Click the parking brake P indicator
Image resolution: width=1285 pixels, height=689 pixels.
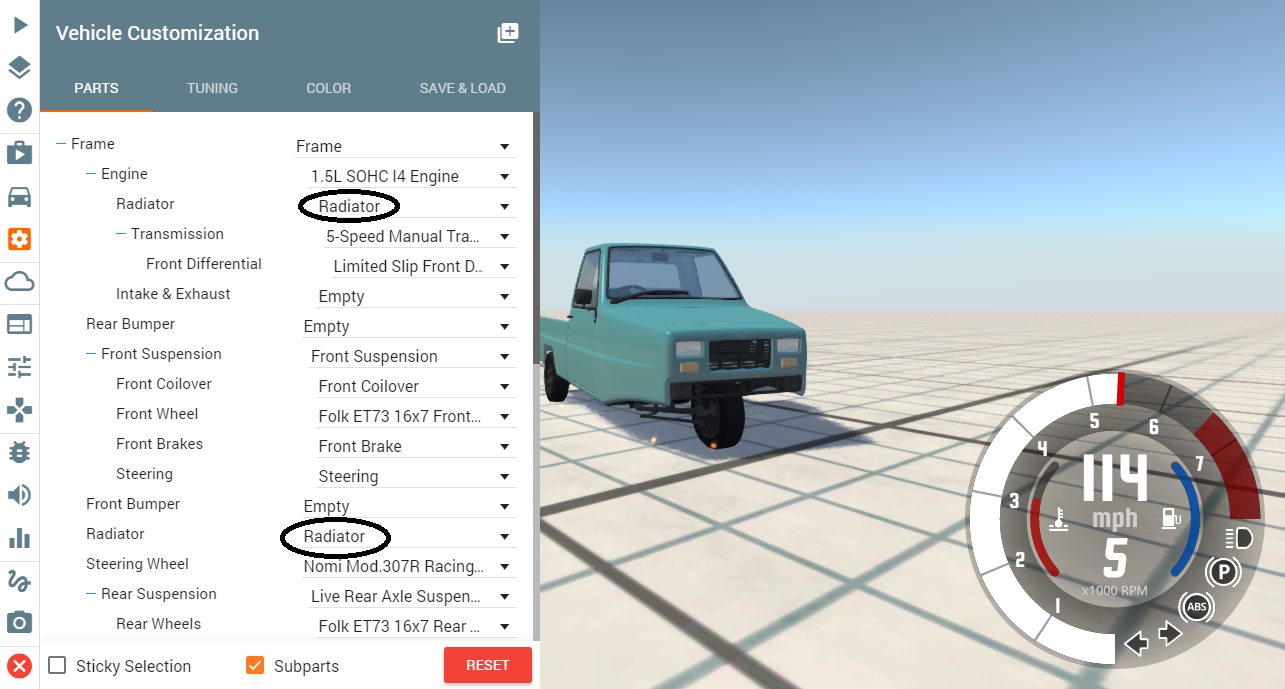[x=1222, y=573]
